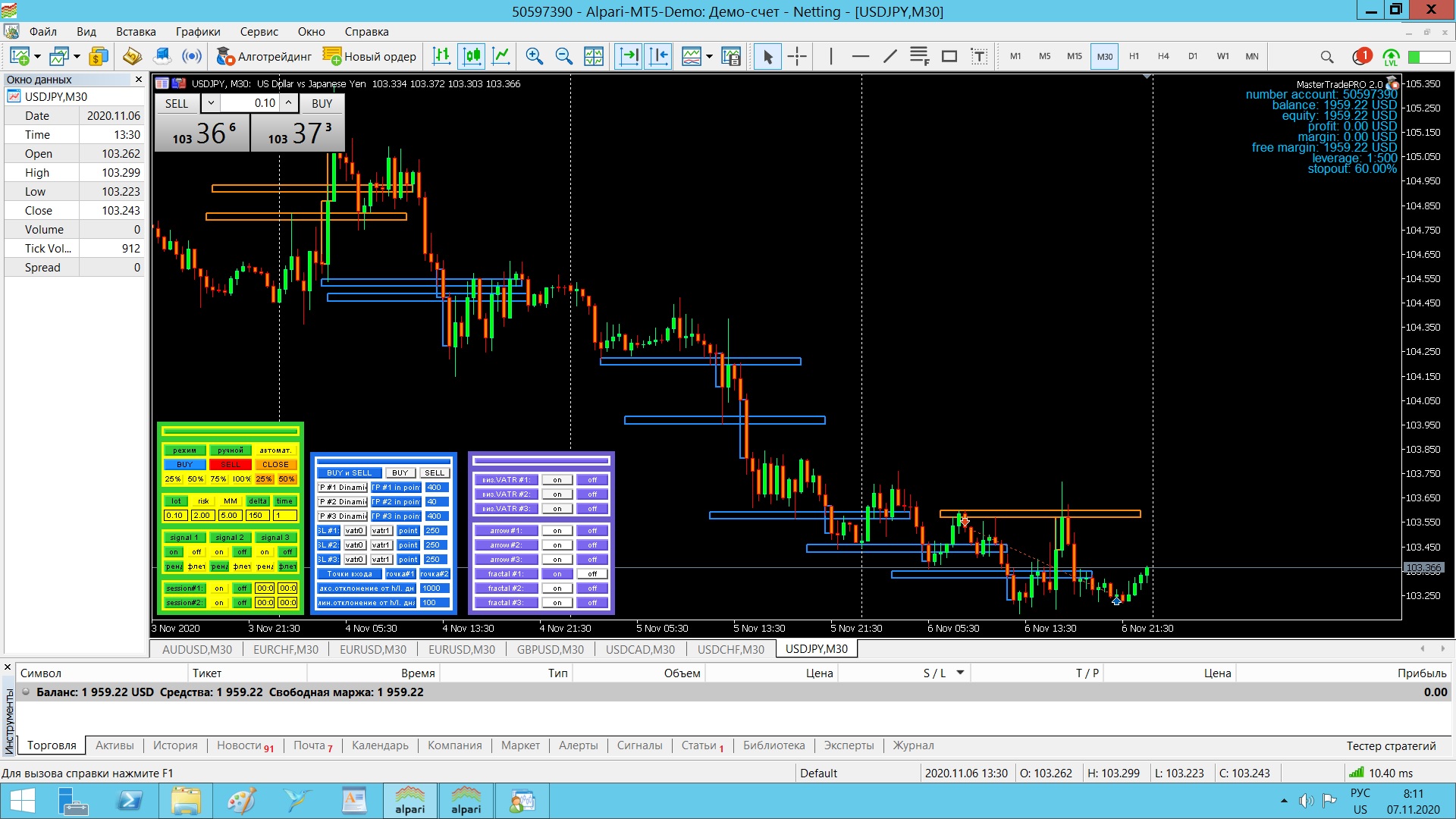Switch chart to line chart mode
This screenshot has width=1456, height=819.
pyautogui.click(x=501, y=56)
